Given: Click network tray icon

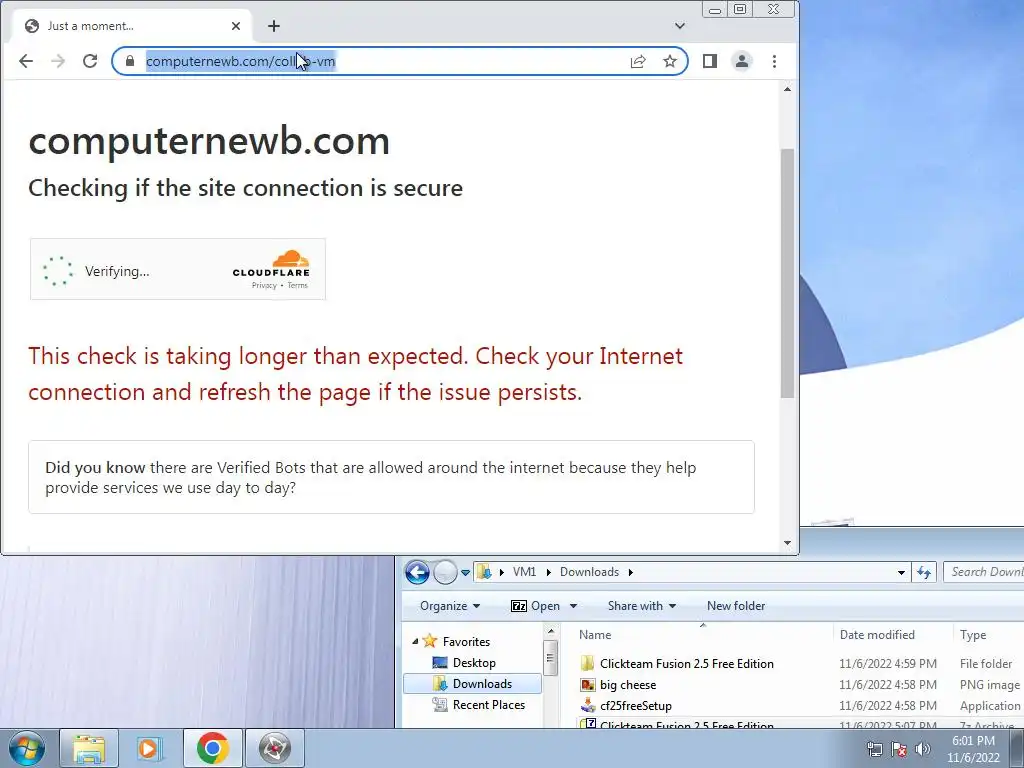Looking at the screenshot, I should coord(874,749).
